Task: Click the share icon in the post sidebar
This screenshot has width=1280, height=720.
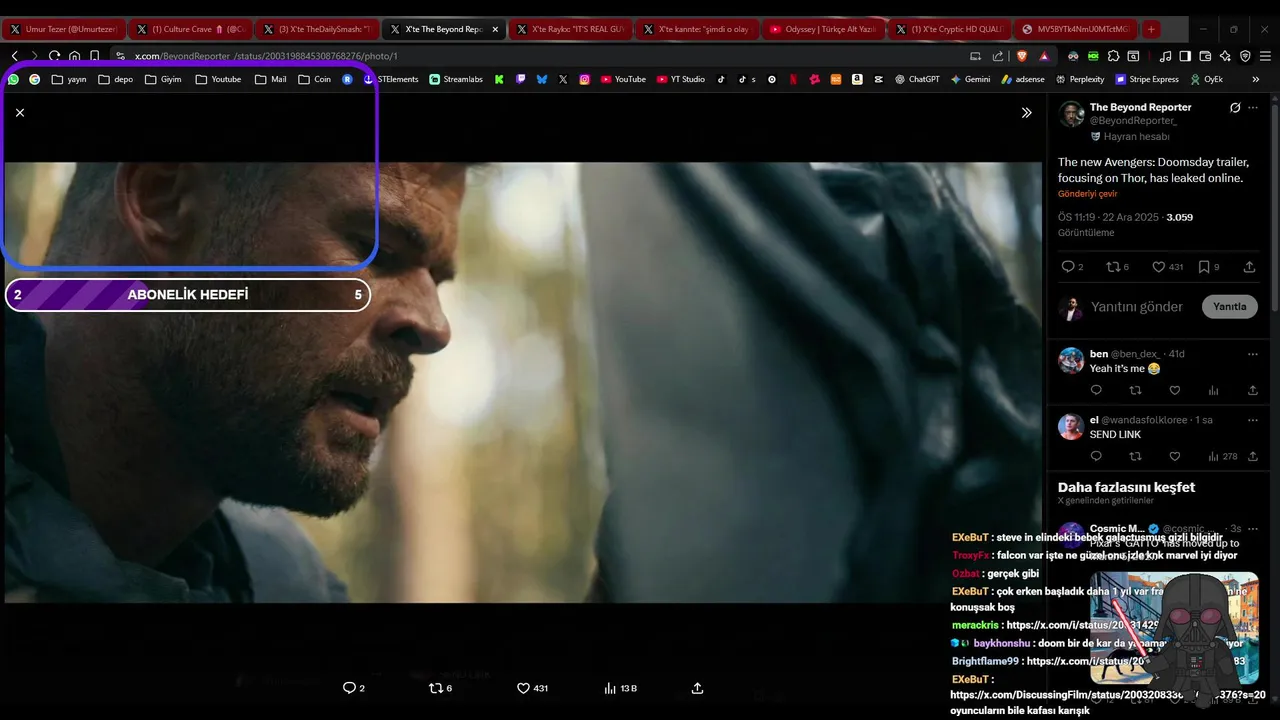Action: pos(1249,267)
